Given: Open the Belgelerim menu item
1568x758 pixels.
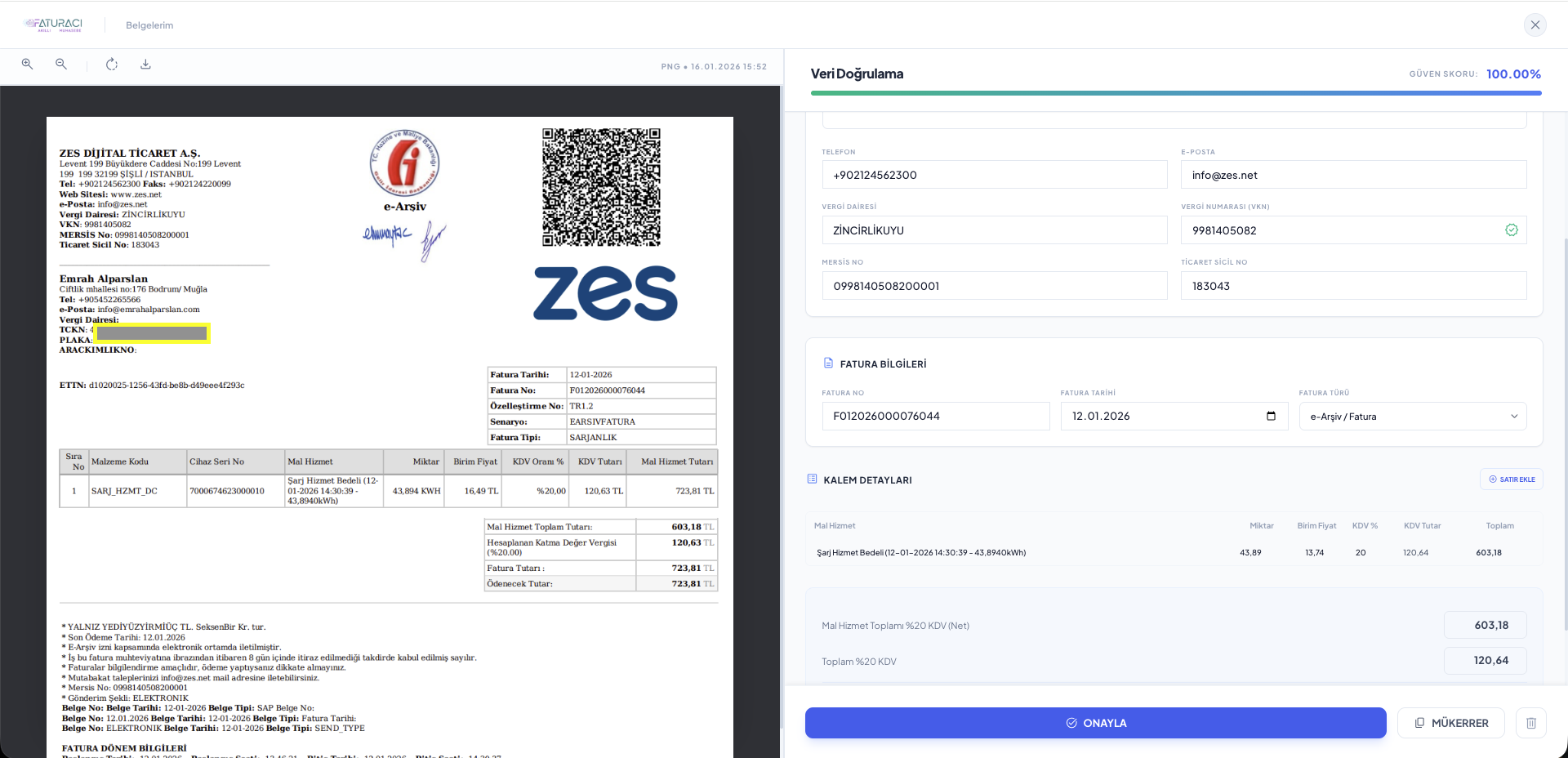Looking at the screenshot, I should (x=149, y=25).
